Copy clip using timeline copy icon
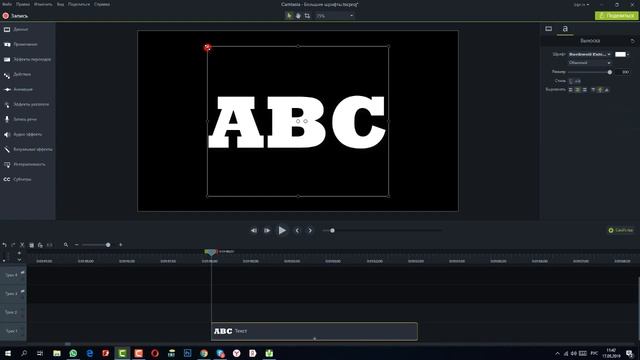 tap(31, 245)
